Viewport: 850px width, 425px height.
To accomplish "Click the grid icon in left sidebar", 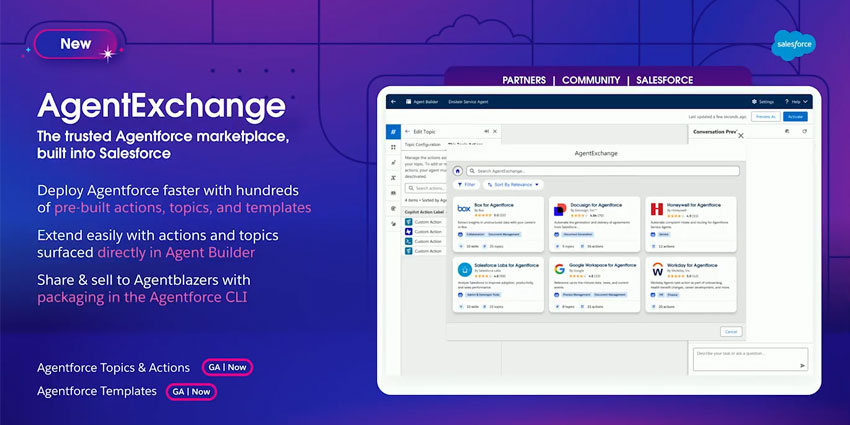I will coord(393,147).
